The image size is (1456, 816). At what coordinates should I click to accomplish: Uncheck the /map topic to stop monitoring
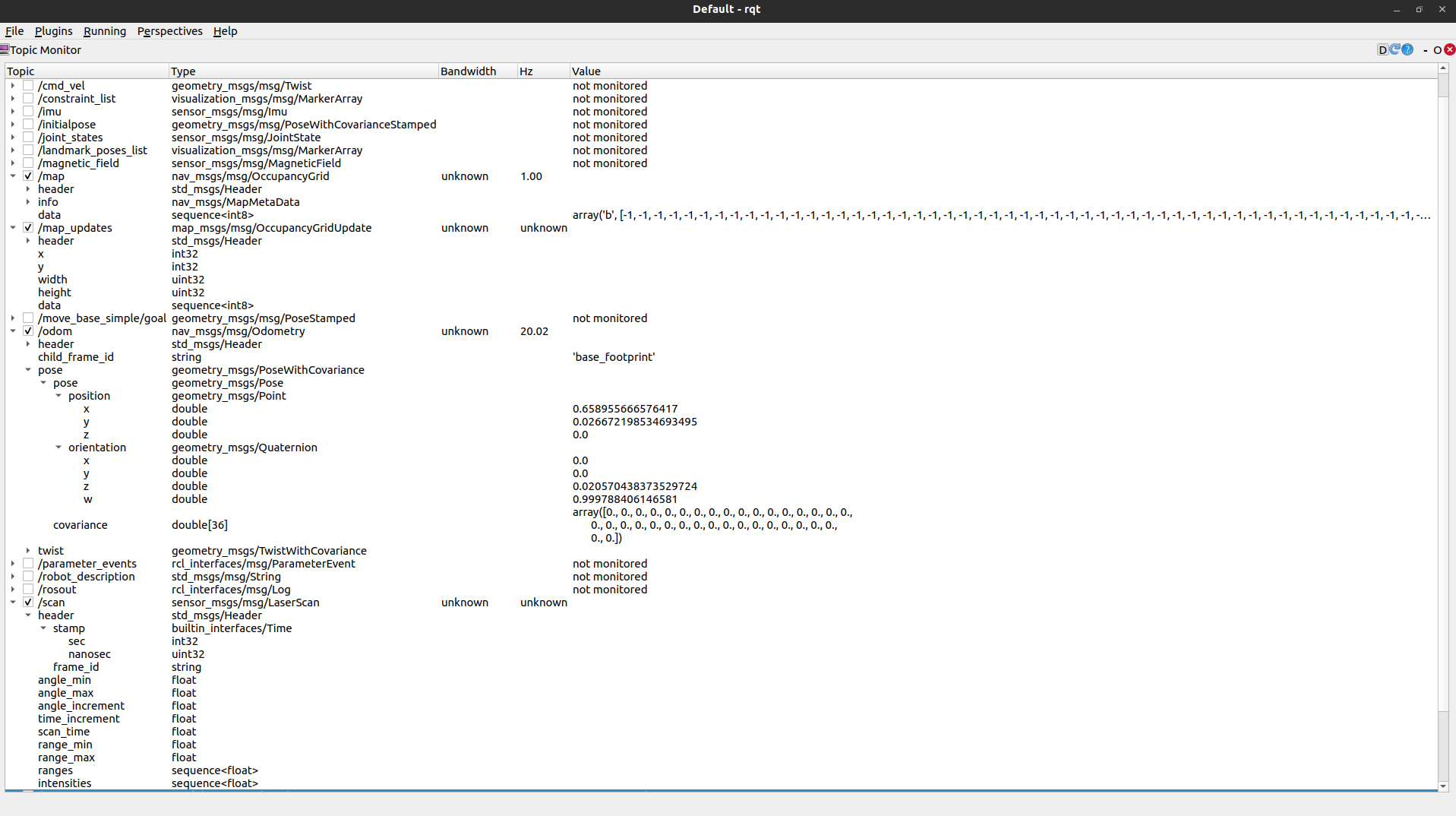(27, 176)
